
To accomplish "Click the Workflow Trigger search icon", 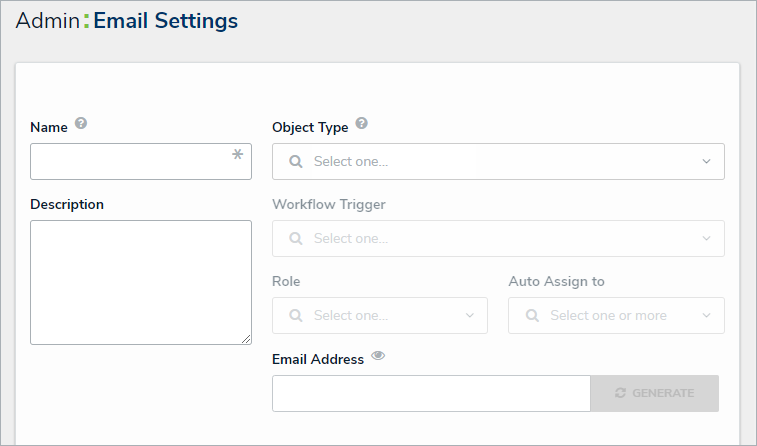I will (295, 239).
